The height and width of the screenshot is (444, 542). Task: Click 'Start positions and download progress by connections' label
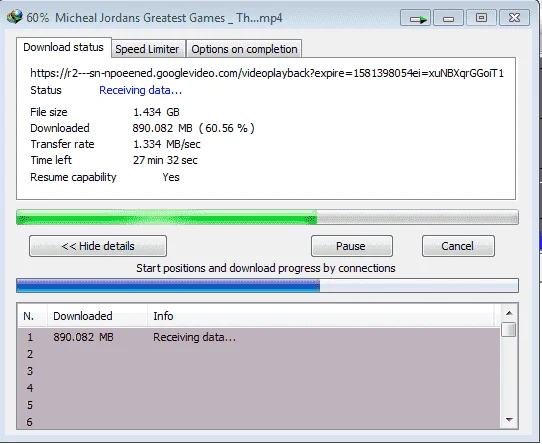[x=266, y=268]
